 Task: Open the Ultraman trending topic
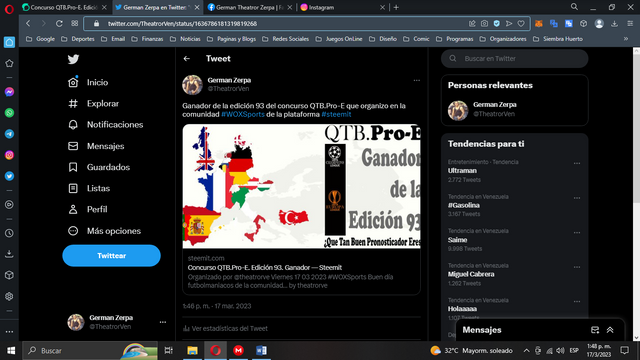tap(462, 171)
